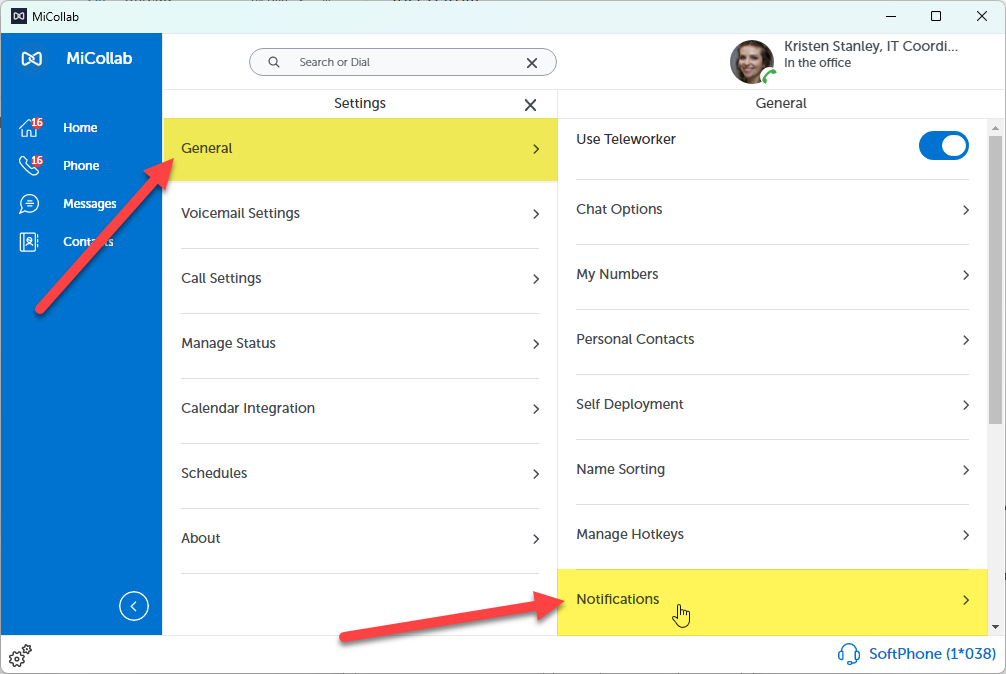
Task: Click Home label in sidebar
Action: coord(80,128)
